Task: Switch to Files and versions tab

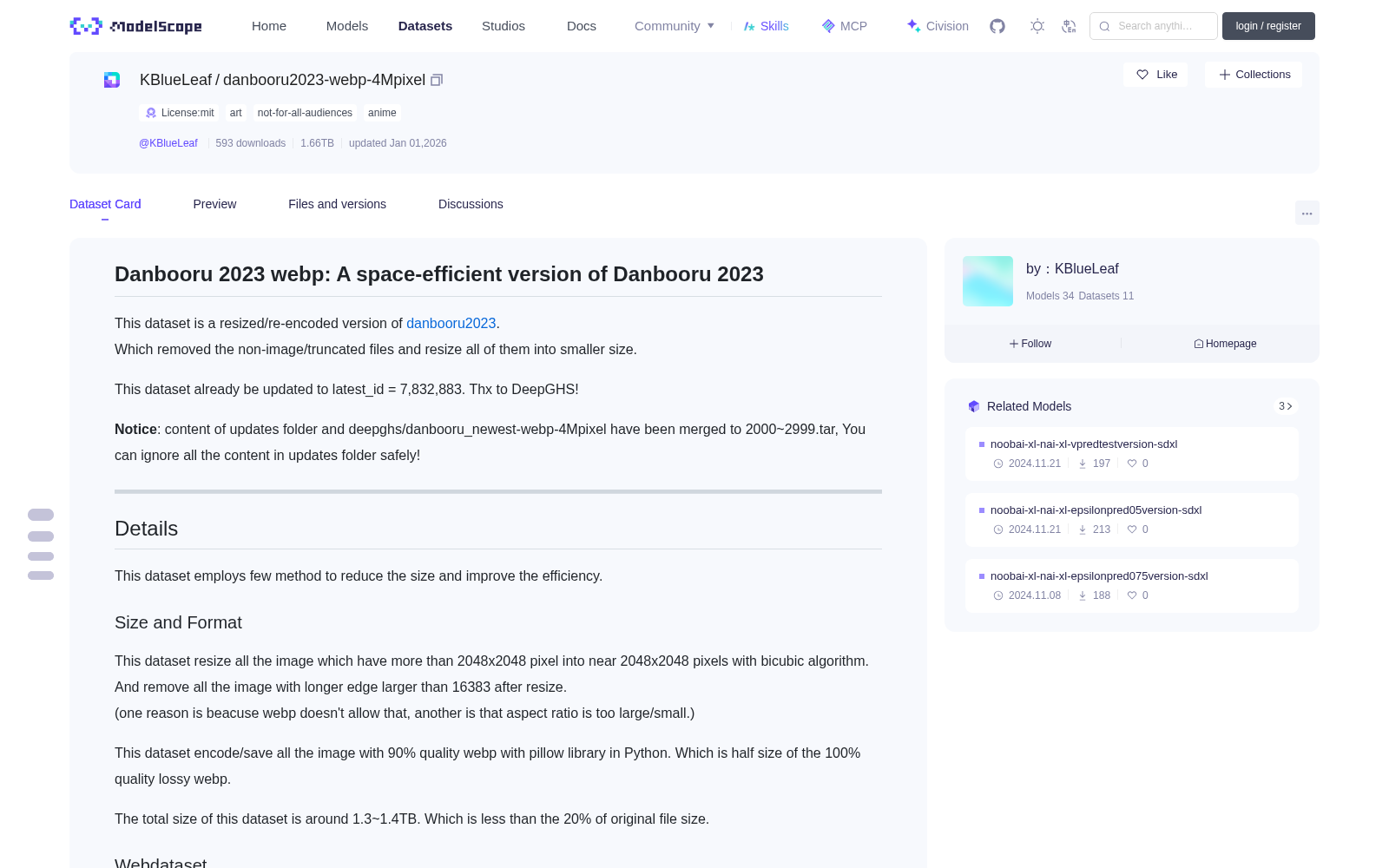Action: [x=337, y=204]
